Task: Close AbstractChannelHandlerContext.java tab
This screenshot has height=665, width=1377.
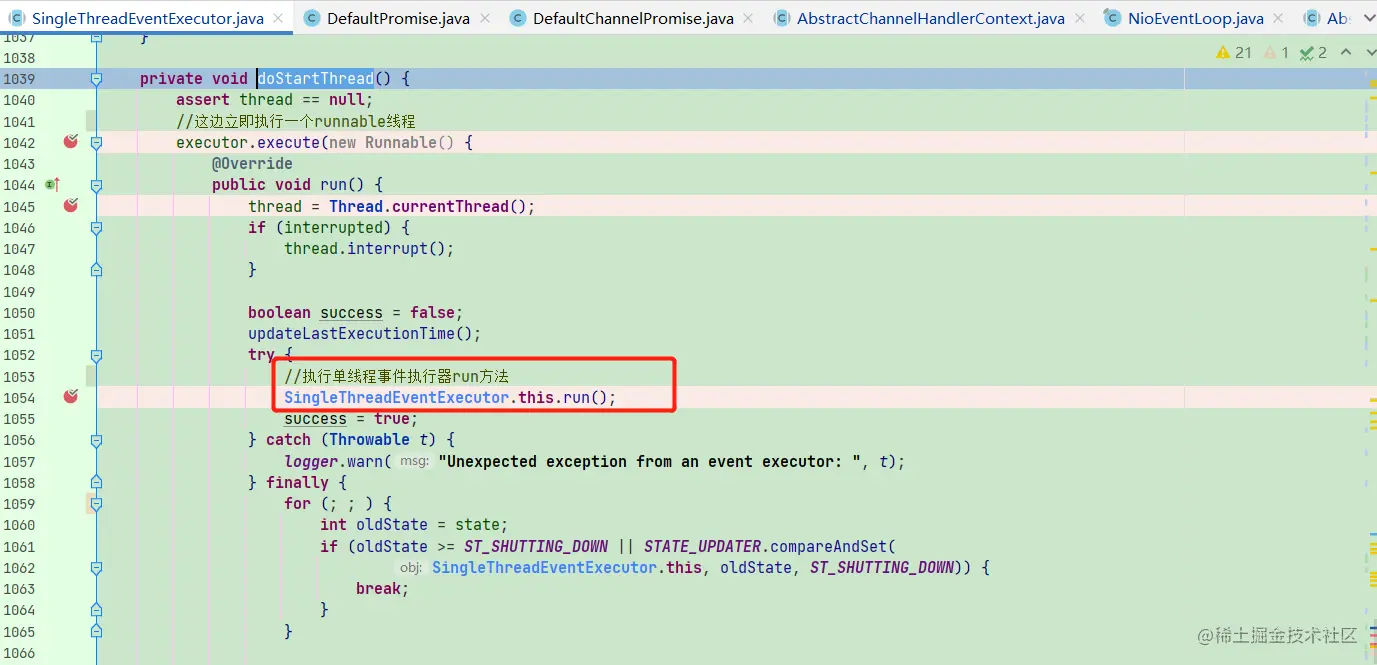Action: pyautogui.click(x=1078, y=19)
